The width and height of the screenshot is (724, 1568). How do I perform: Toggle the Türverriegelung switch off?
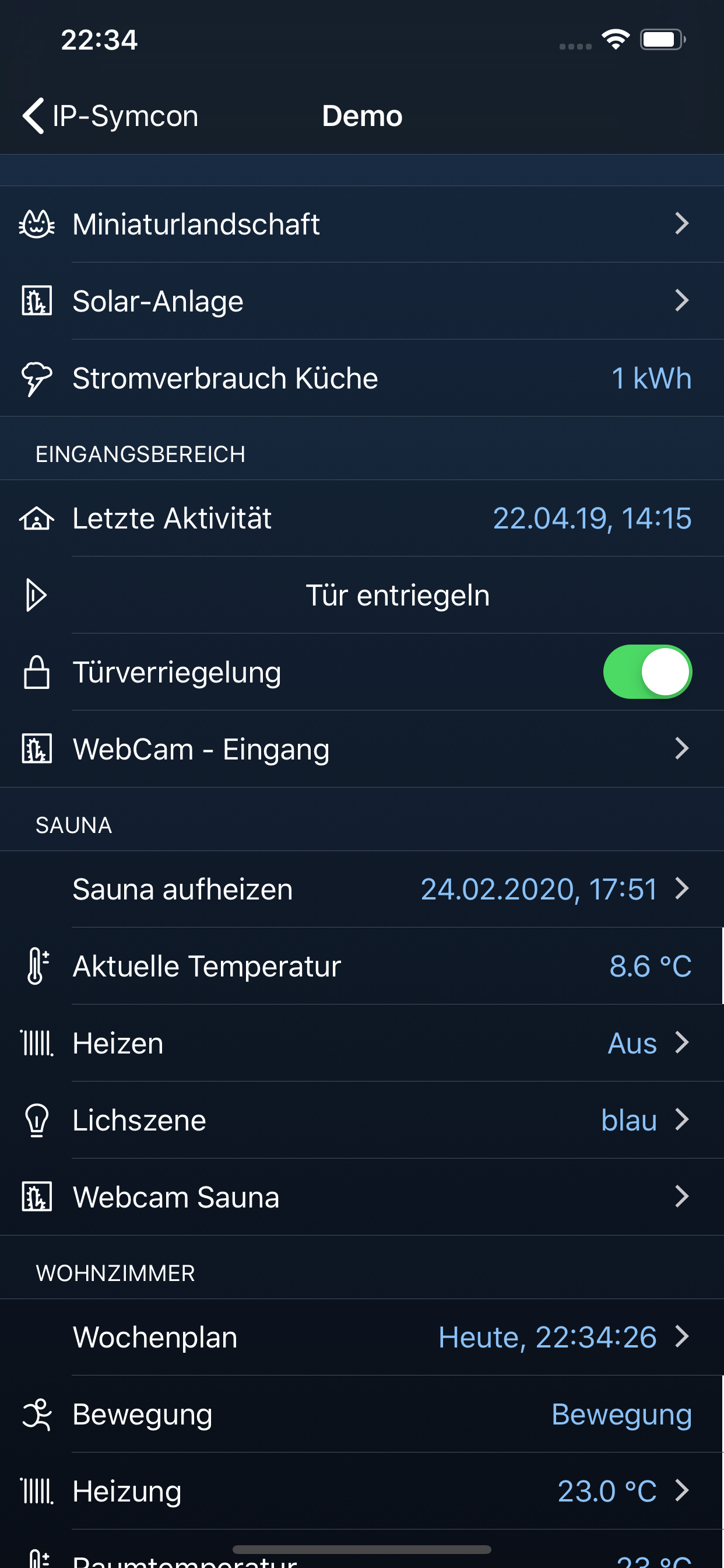tap(646, 672)
